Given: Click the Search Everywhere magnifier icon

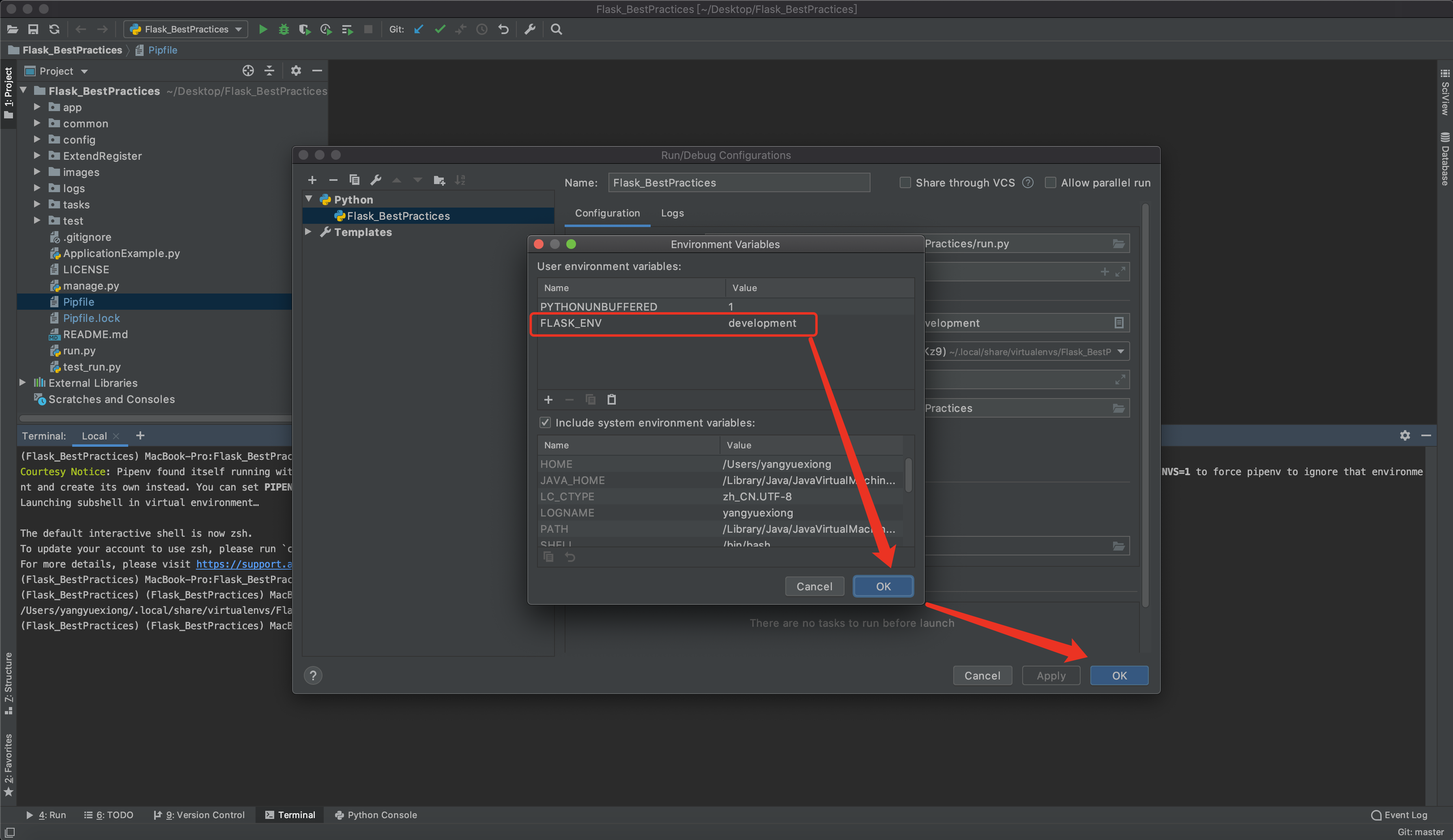Looking at the screenshot, I should tap(556, 29).
